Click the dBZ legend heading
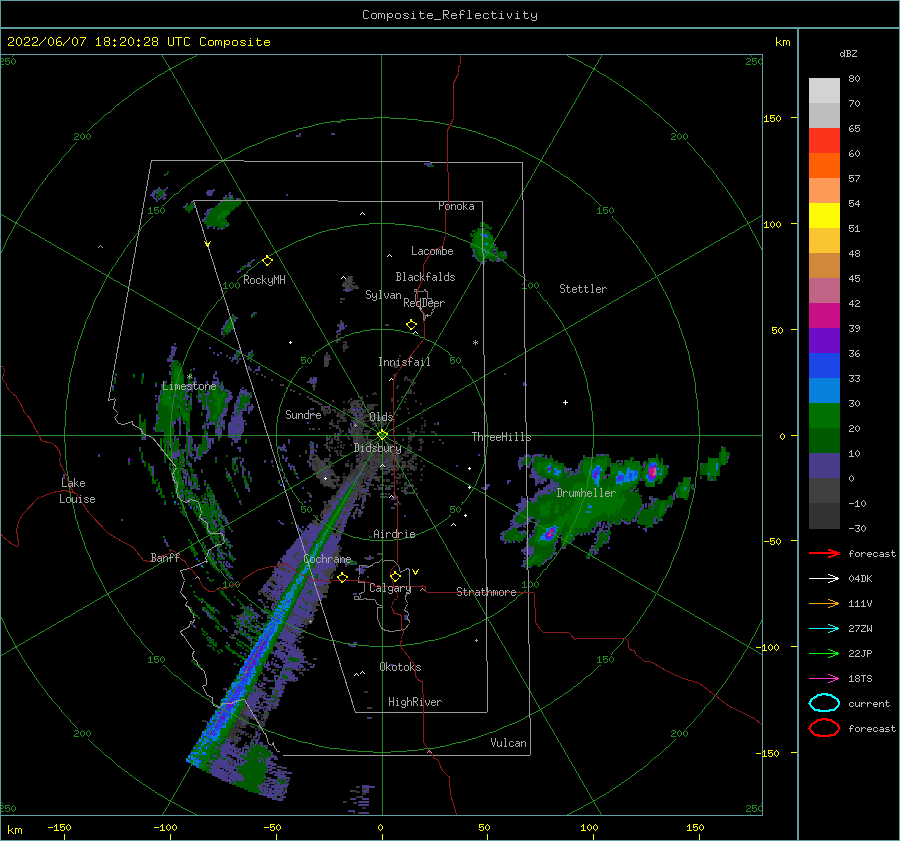This screenshot has width=900, height=841. coord(848,53)
